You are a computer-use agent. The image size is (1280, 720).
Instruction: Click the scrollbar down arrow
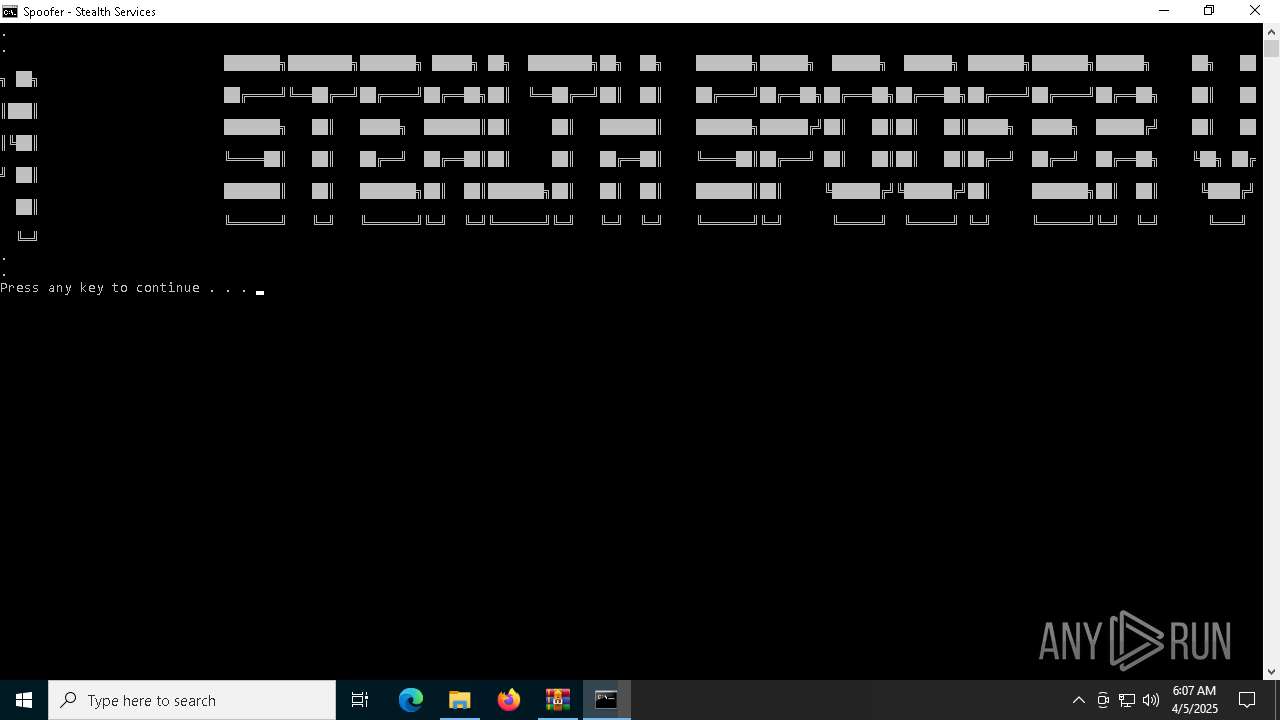[1271, 672]
